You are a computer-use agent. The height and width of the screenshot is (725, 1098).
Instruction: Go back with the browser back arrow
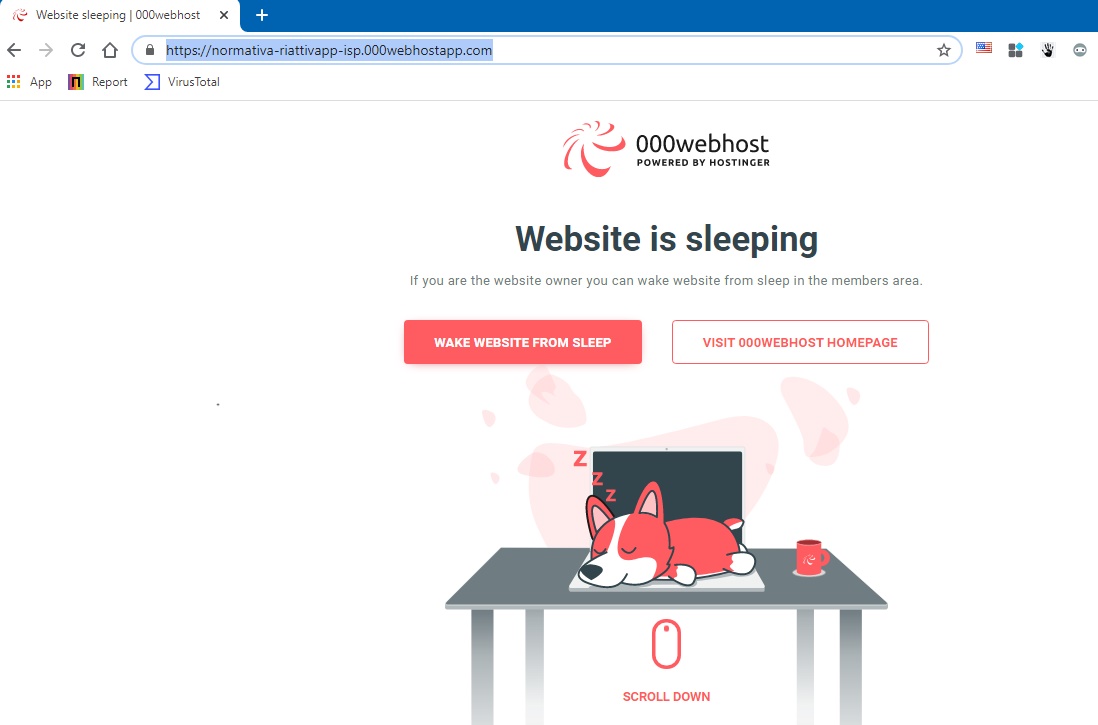14,50
